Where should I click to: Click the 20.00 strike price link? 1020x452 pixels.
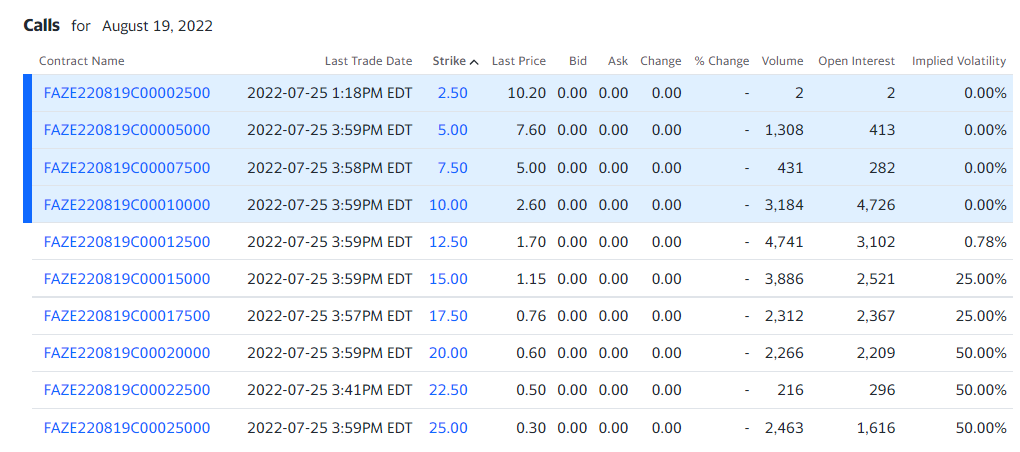(448, 353)
